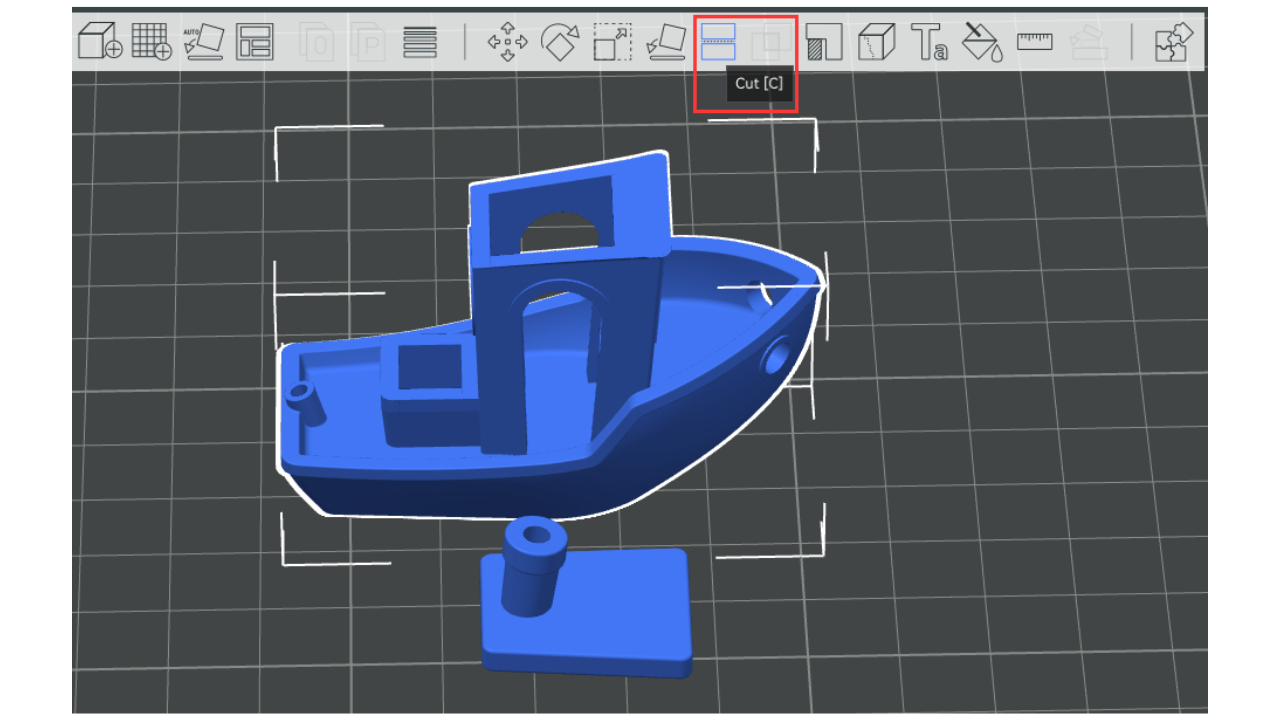
Task: Select the Move tool with four arrows
Action: coord(508,42)
